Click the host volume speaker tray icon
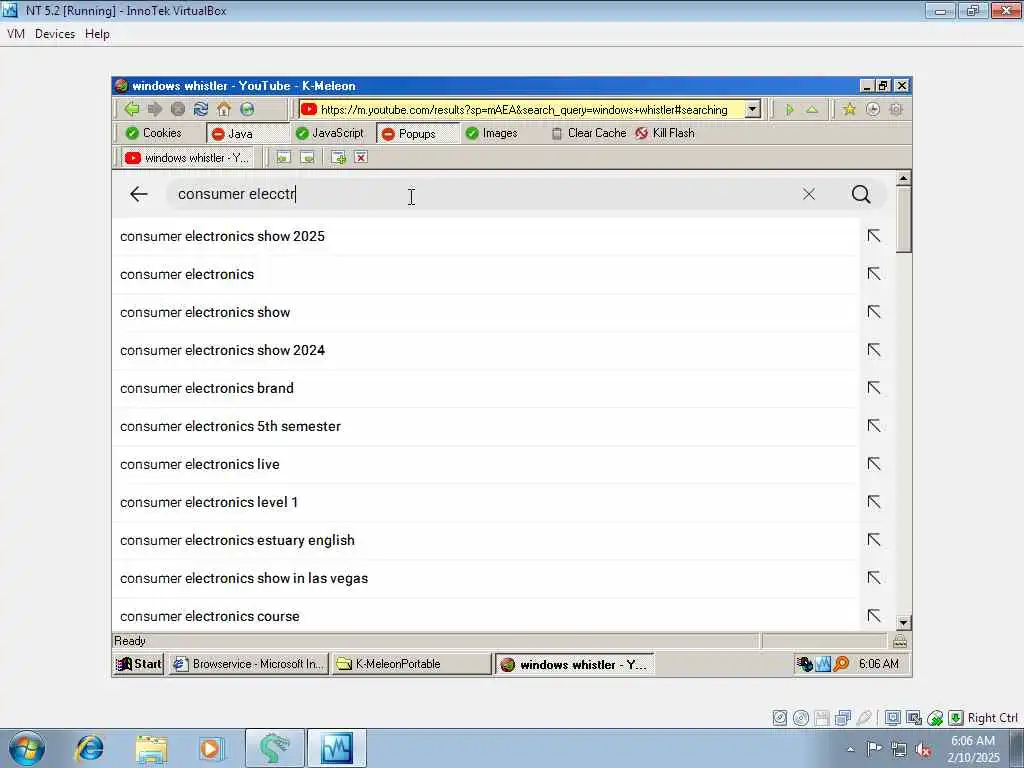The image size is (1024, 768). click(x=923, y=750)
